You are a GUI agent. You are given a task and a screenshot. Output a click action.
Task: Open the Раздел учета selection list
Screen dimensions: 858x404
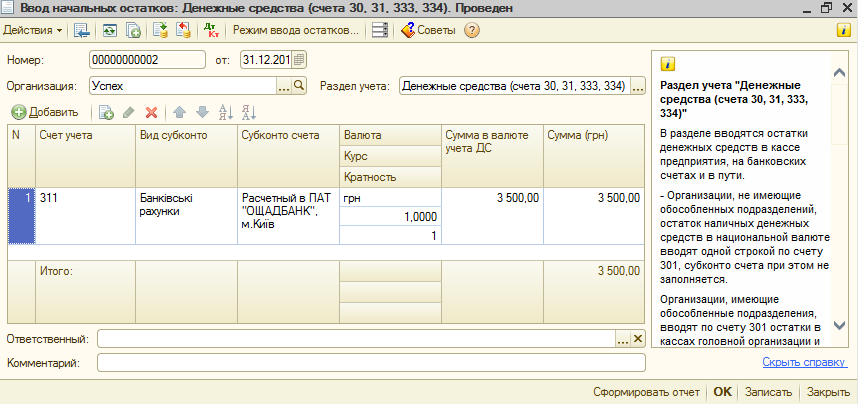tap(639, 86)
